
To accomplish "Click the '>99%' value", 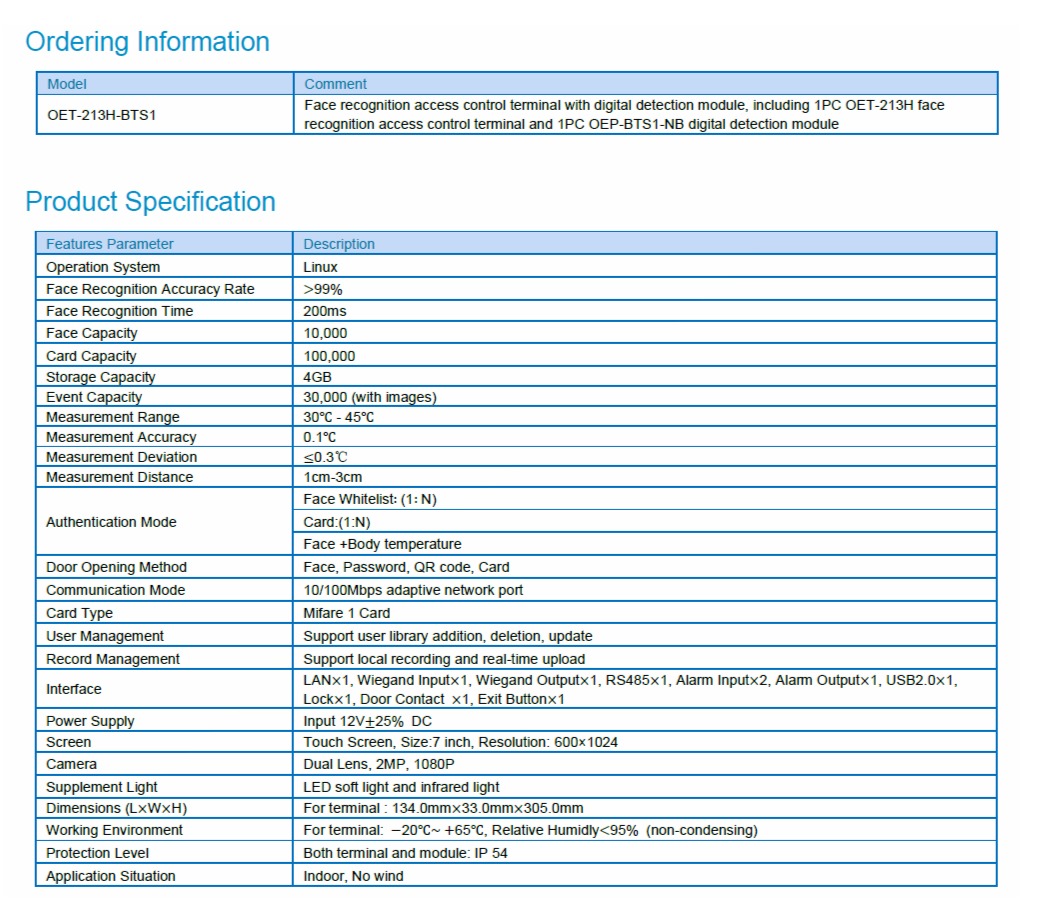I will coord(323,290).
